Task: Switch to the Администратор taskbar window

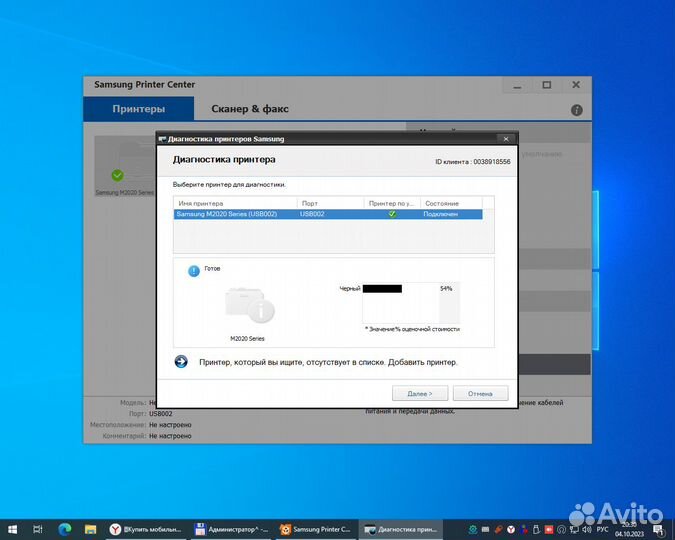Action: click(232, 529)
